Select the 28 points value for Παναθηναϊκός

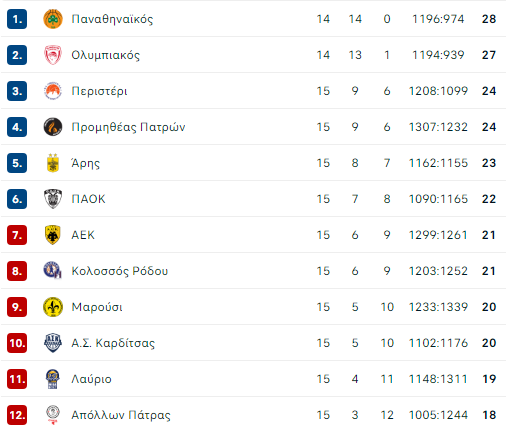(489, 19)
